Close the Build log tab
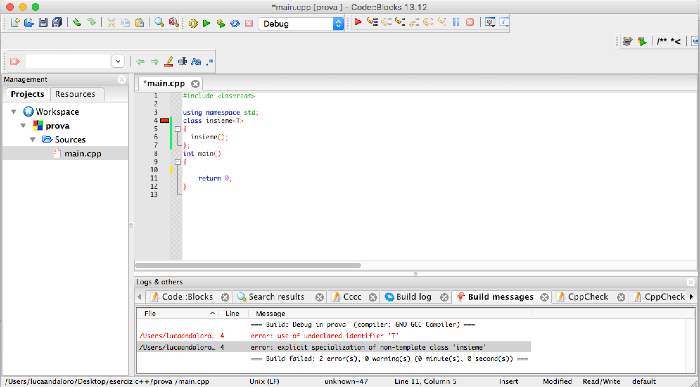 444,297
